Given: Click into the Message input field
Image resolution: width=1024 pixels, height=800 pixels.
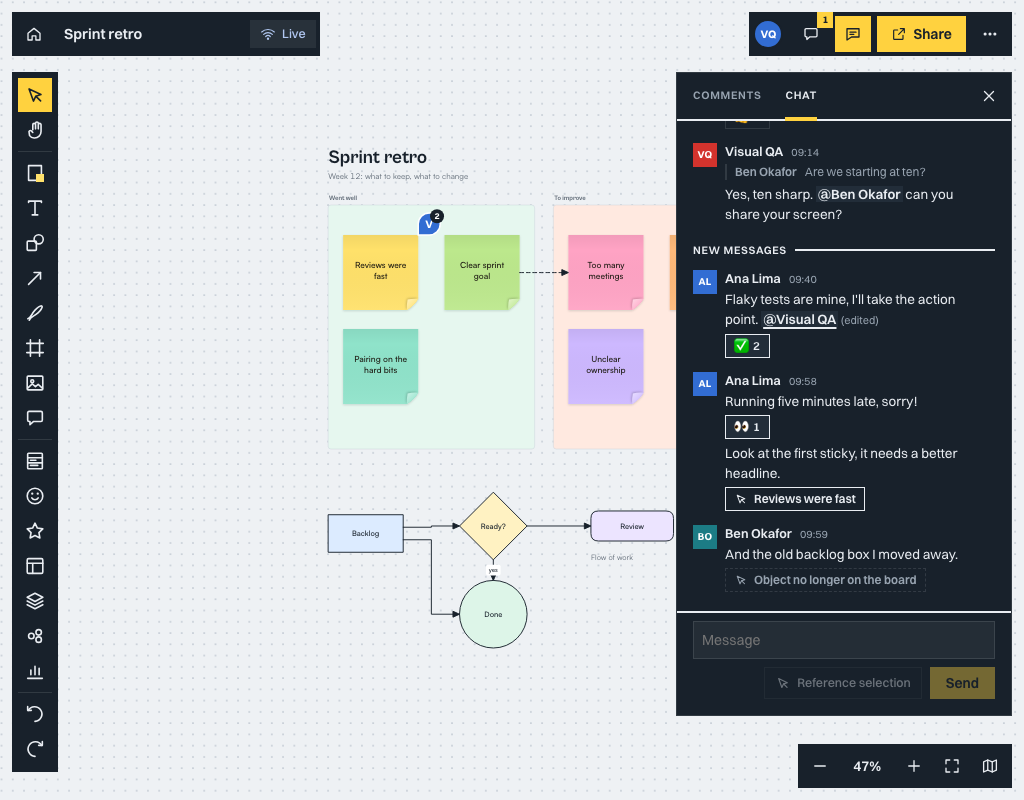Looking at the screenshot, I should pyautogui.click(x=843, y=640).
